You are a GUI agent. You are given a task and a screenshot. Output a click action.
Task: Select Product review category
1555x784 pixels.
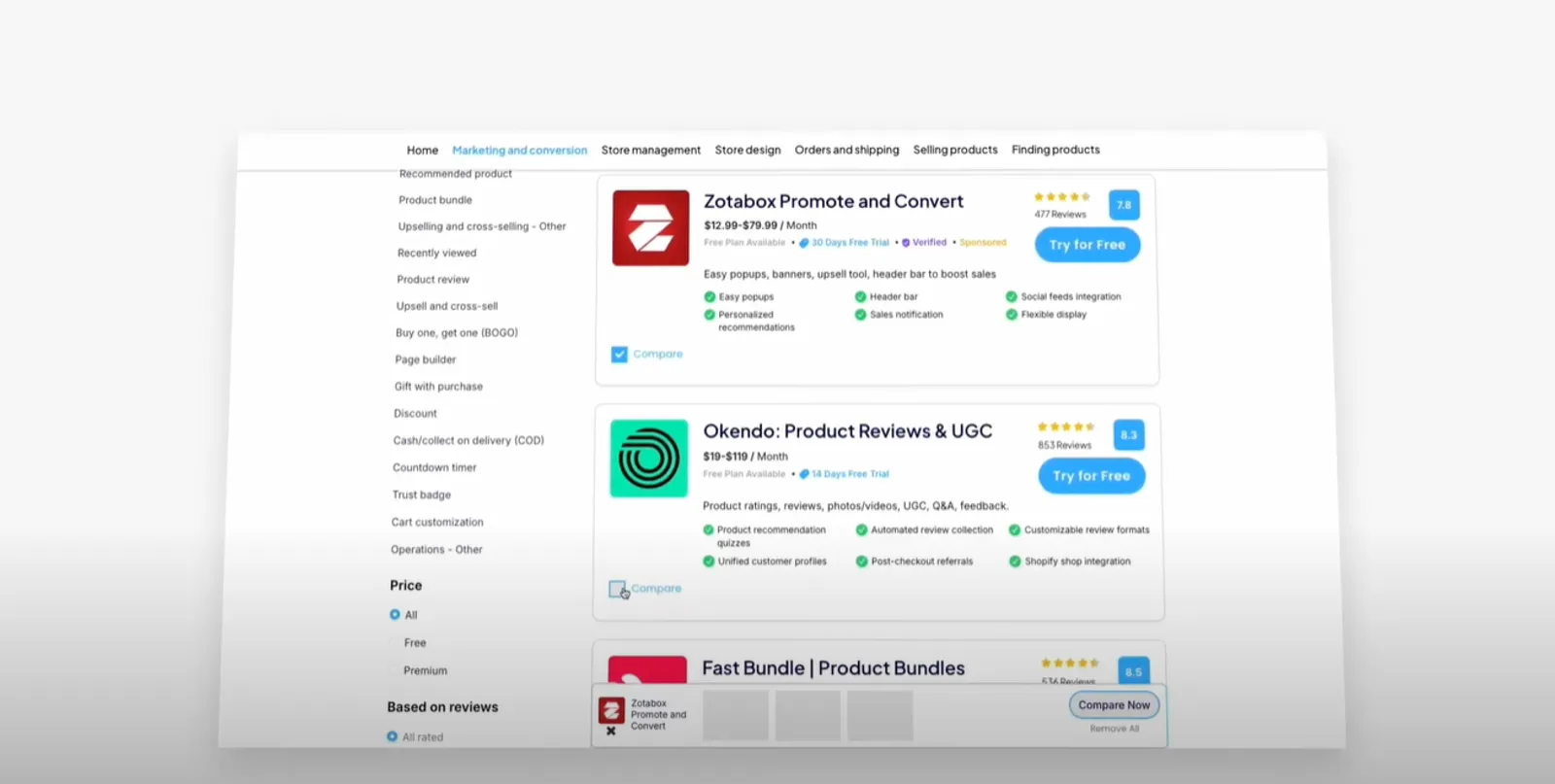(433, 280)
